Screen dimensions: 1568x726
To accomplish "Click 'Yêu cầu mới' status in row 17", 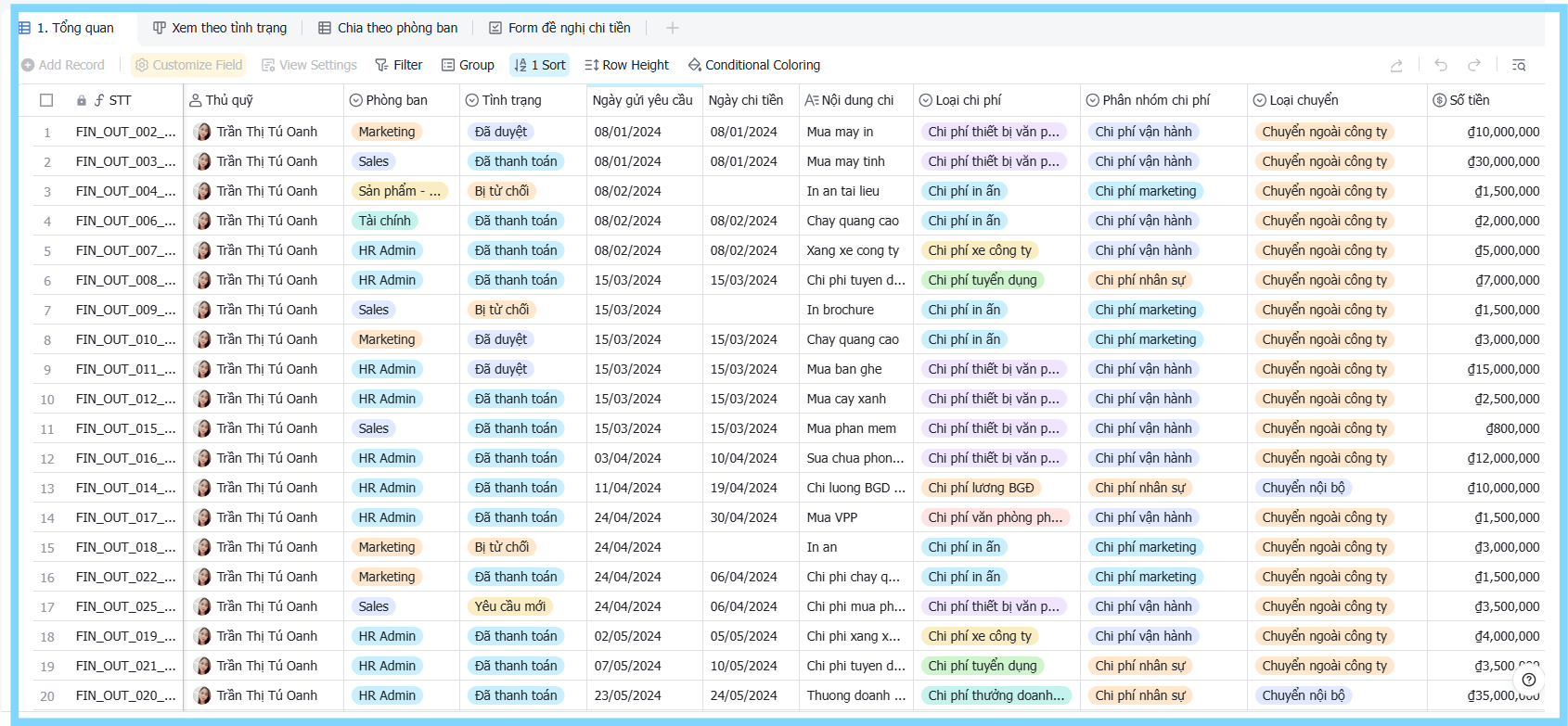I will click(510, 606).
